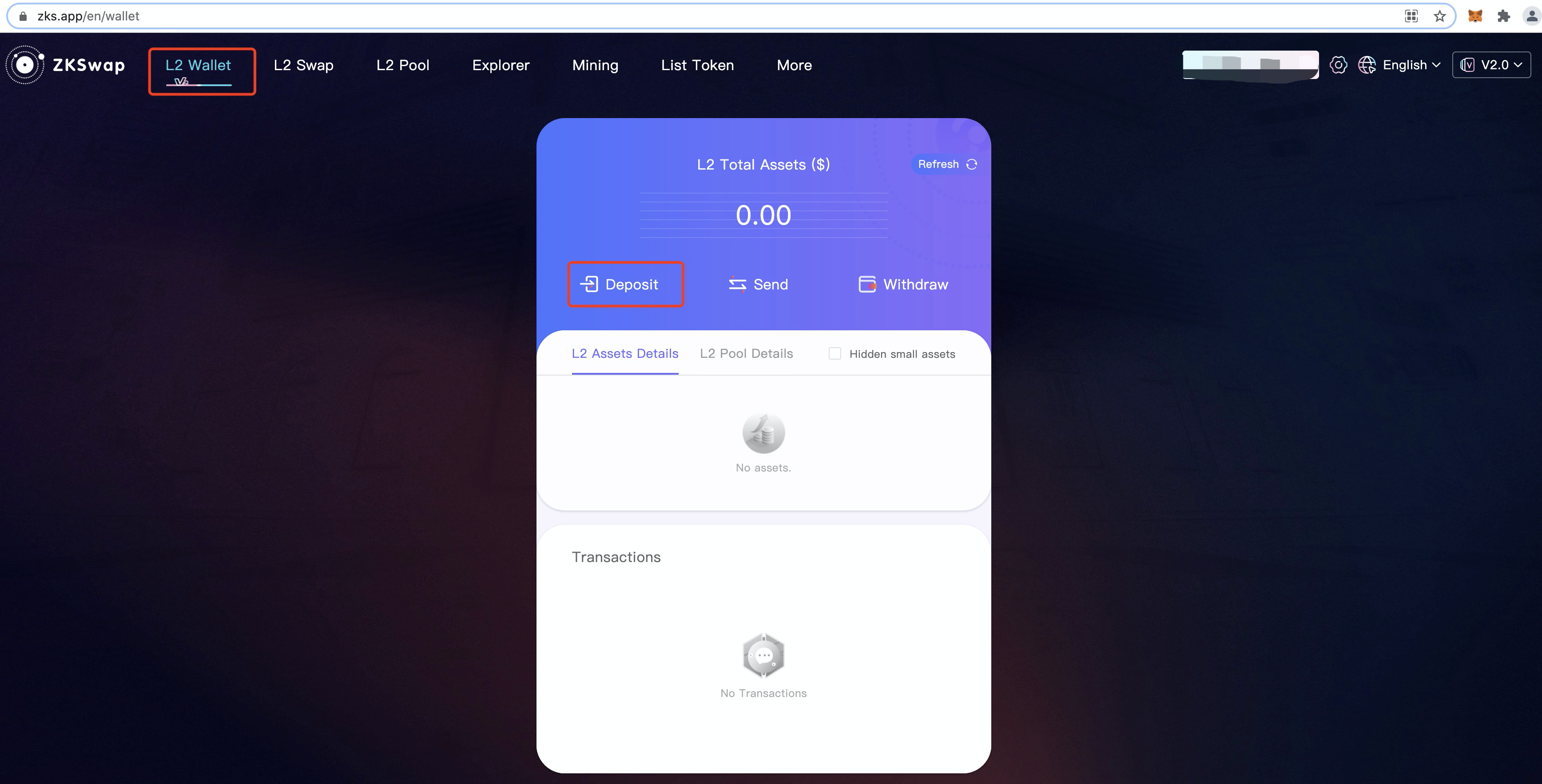Click the Mining menu item
This screenshot has width=1542, height=784.
(595, 64)
